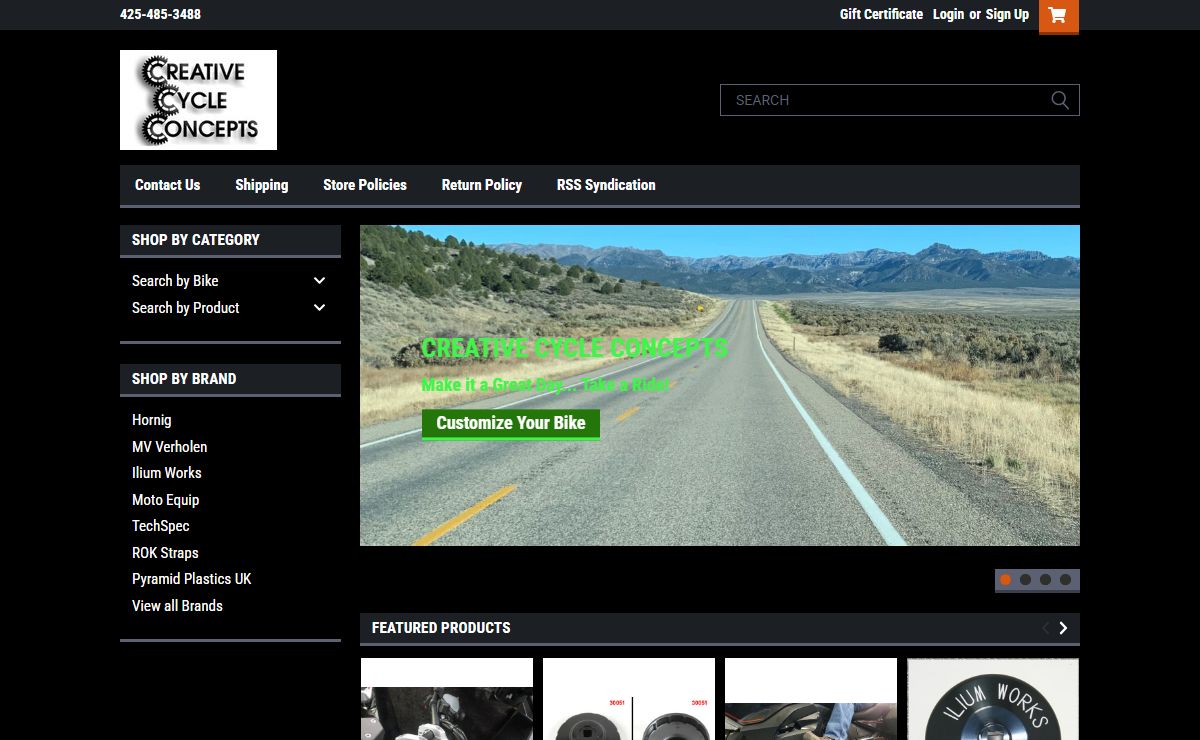This screenshot has width=1200, height=740.
Task: Go to next featured products arrow
Action: 1063,628
